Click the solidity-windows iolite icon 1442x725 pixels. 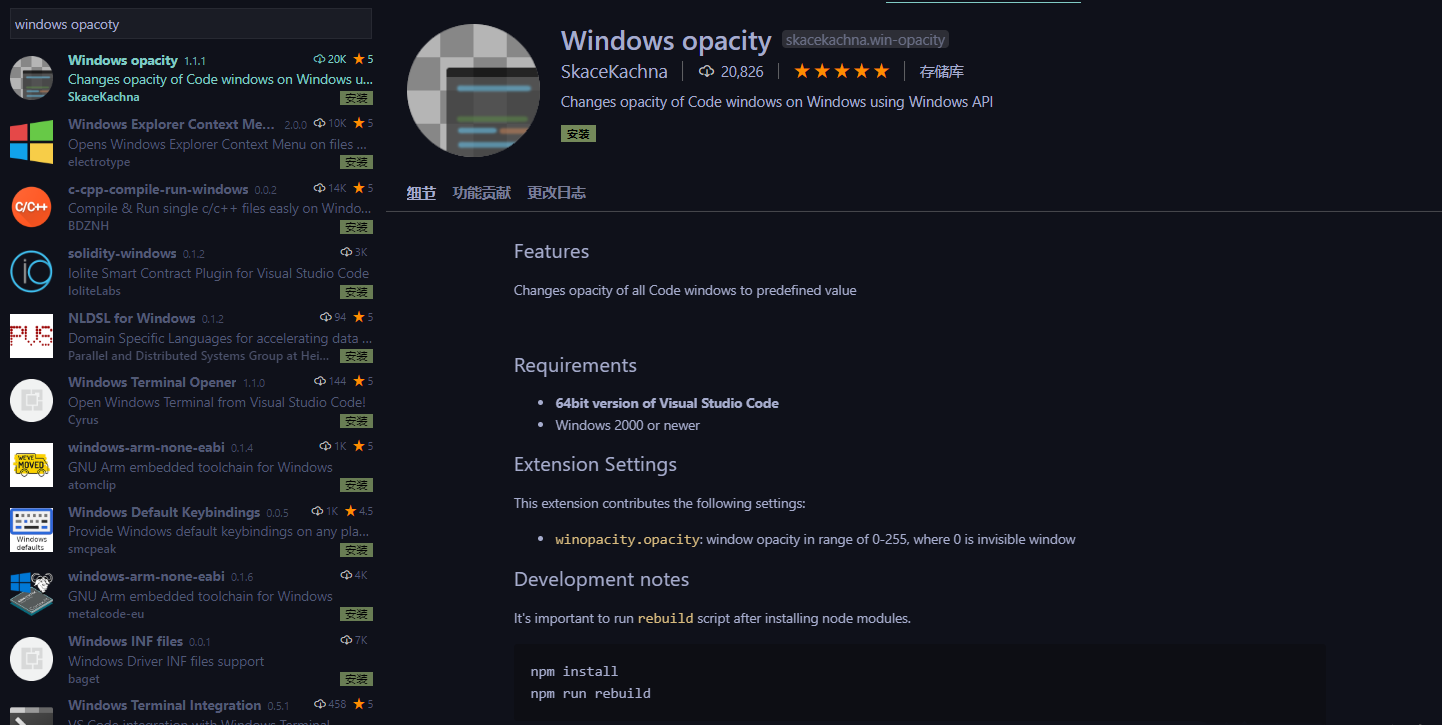31,271
